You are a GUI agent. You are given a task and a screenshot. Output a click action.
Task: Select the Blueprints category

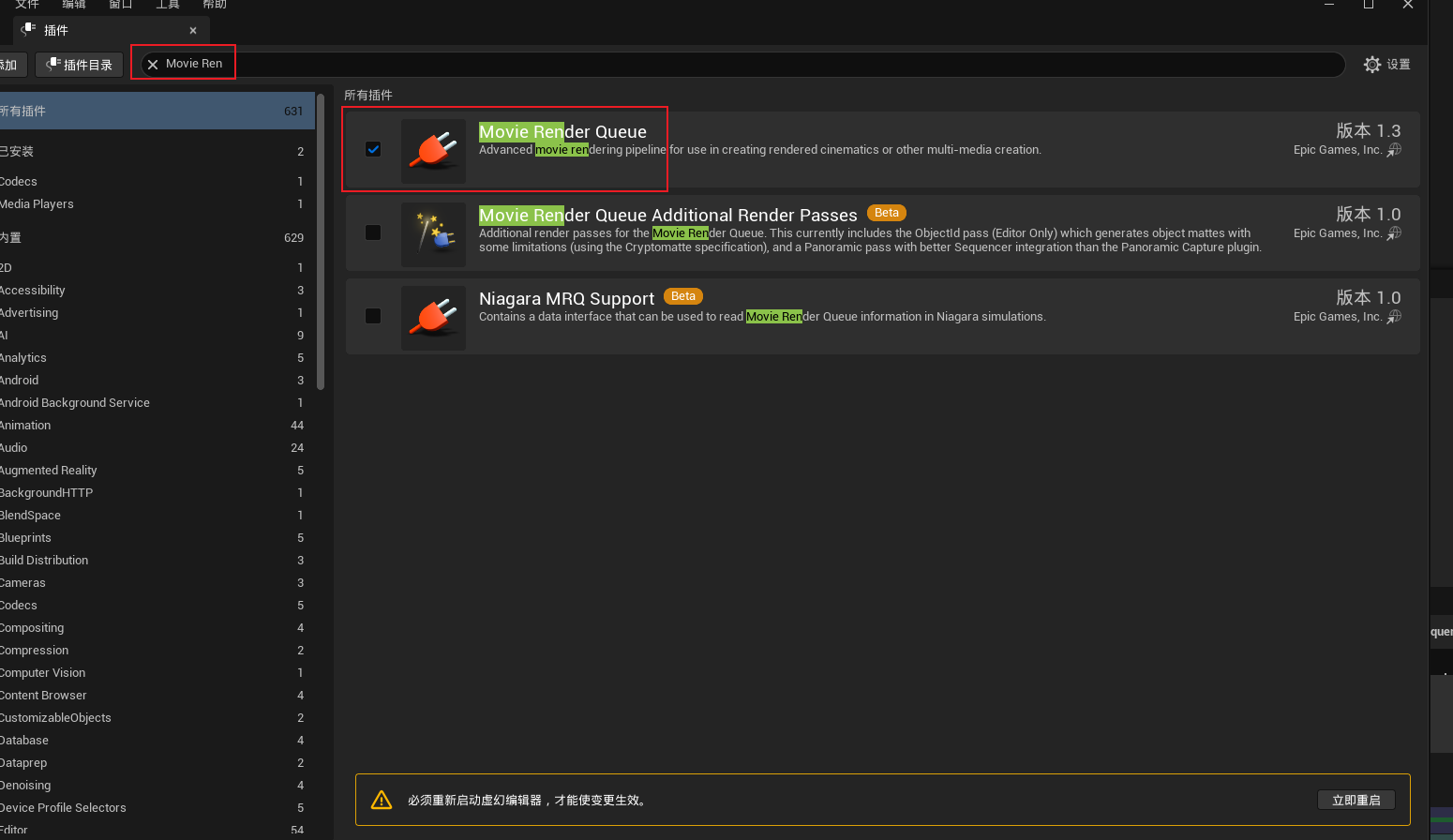point(157,538)
